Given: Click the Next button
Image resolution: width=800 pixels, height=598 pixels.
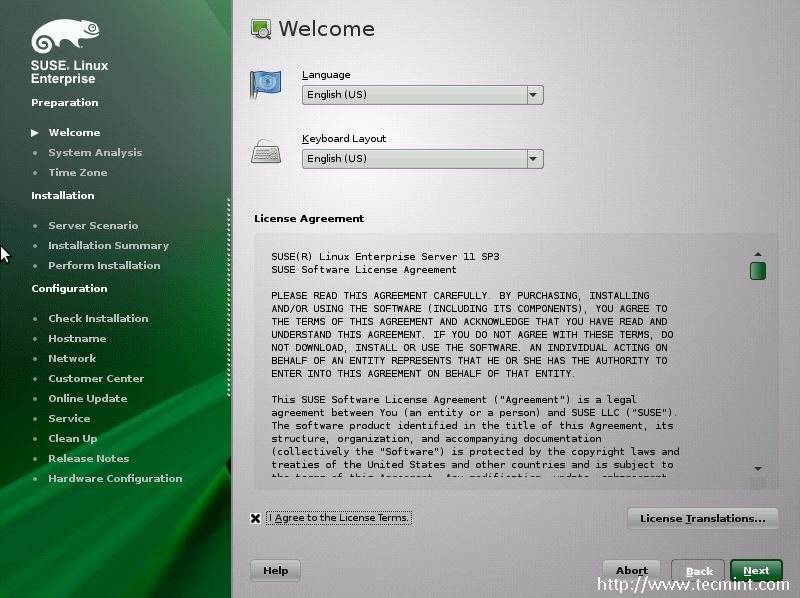Looking at the screenshot, I should click(x=756, y=570).
